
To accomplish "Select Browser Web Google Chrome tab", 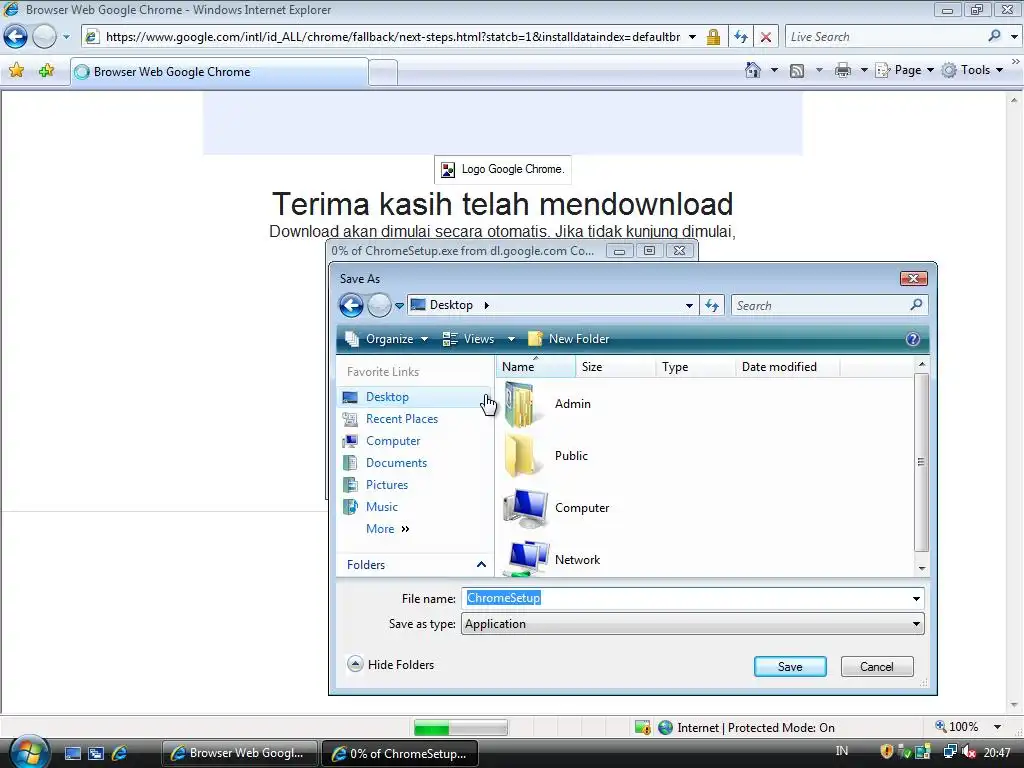I will tap(219, 72).
